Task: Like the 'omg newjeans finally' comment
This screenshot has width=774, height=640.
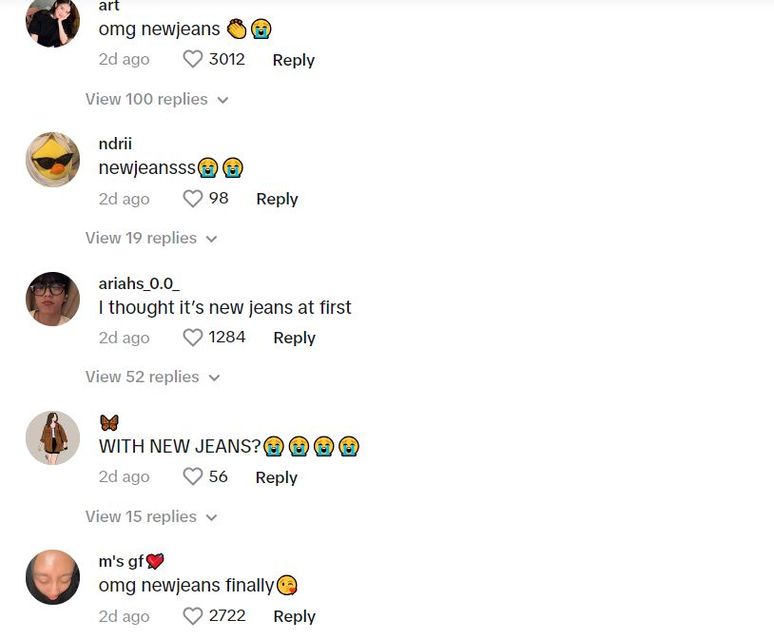Action: [x=193, y=616]
